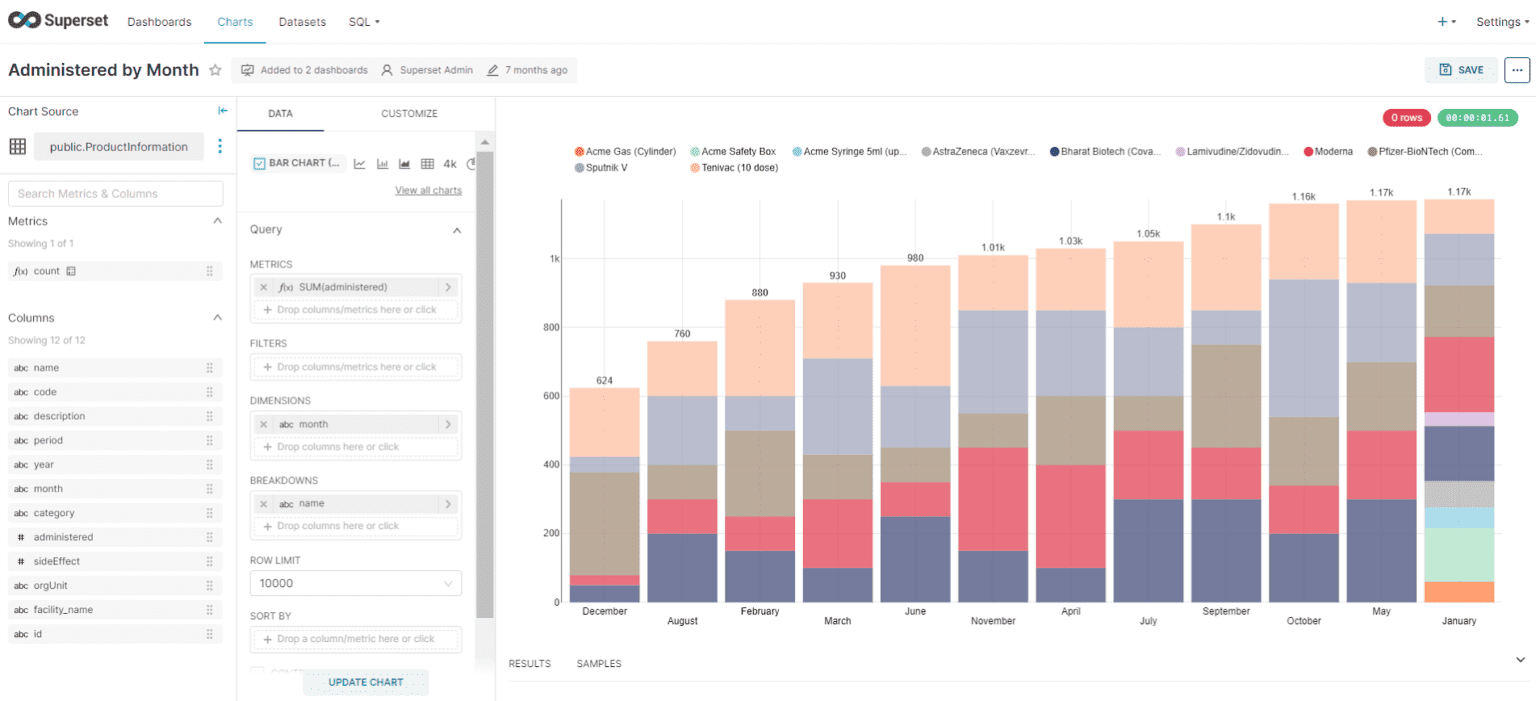Click the Search Metrics & Columns field
This screenshot has height=701, width=1536.
pos(115,193)
